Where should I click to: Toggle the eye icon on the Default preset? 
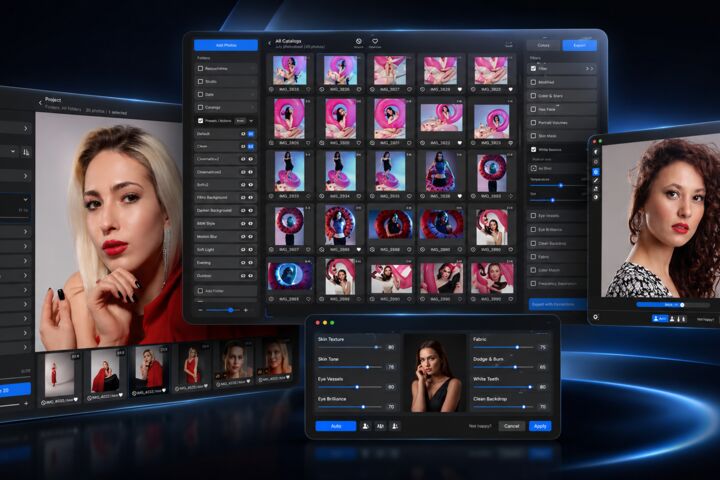(243, 134)
